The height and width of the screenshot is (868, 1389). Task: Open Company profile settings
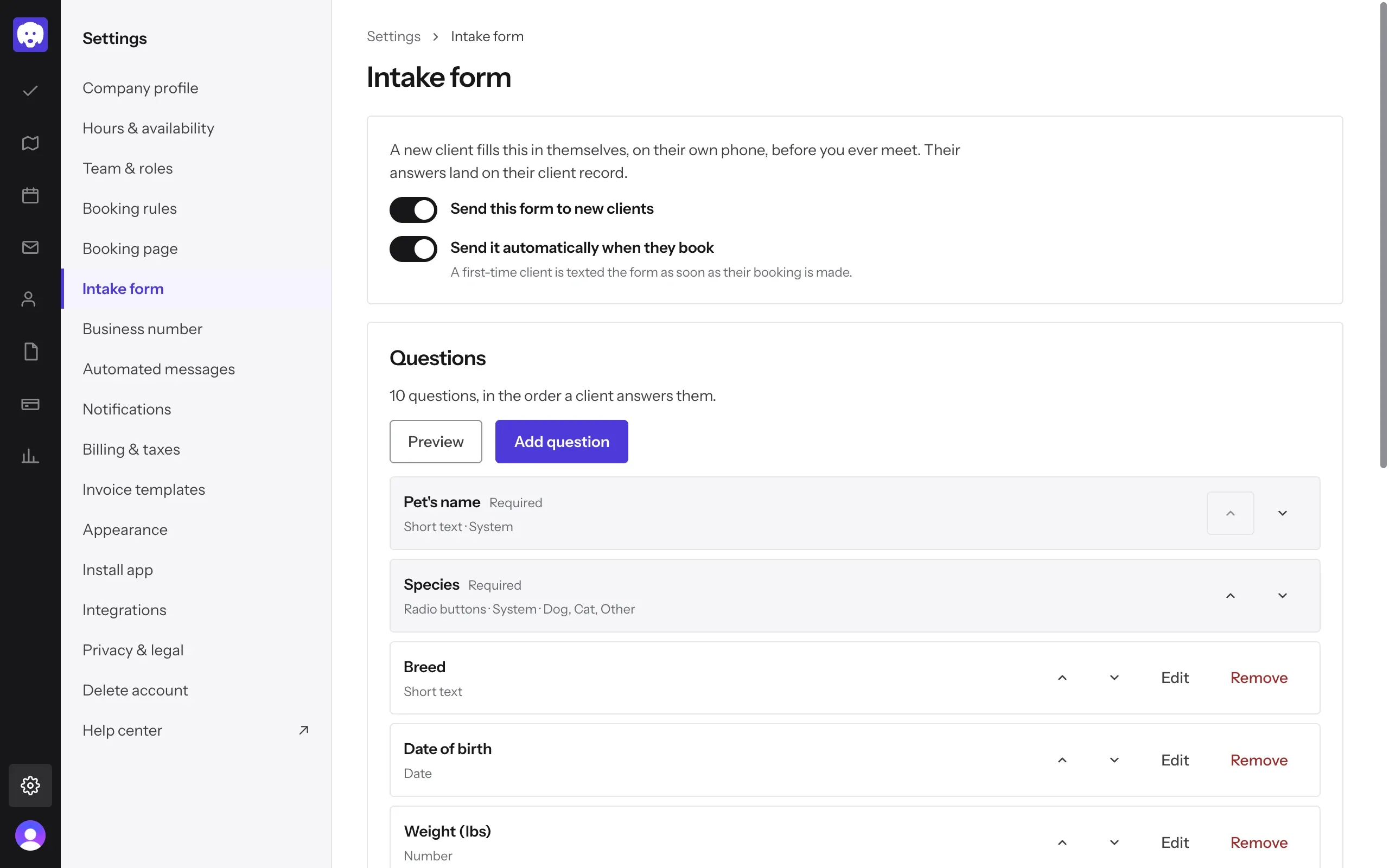pos(196,88)
